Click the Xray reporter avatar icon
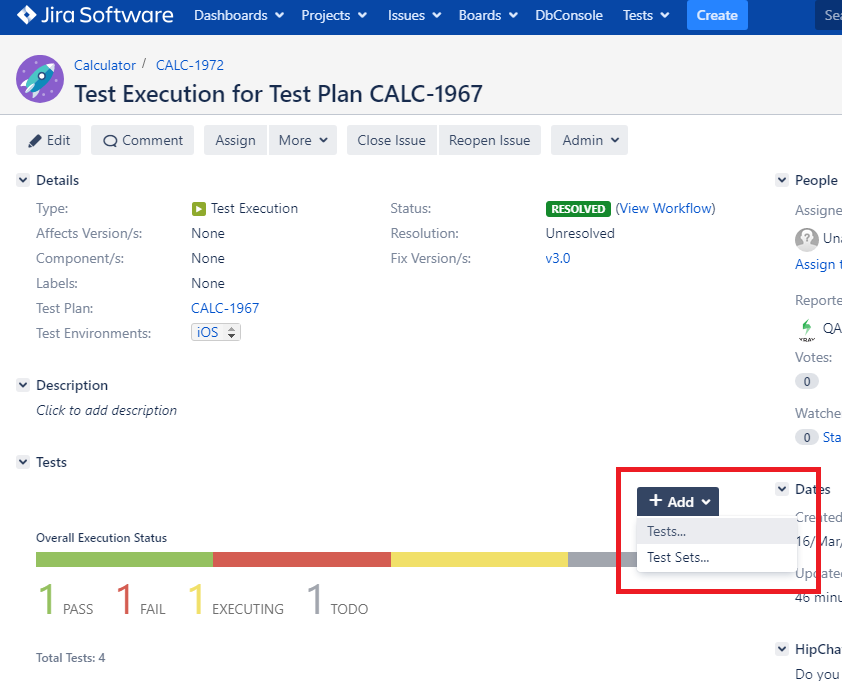Viewport: 842px width, 681px height. pyautogui.click(x=807, y=329)
